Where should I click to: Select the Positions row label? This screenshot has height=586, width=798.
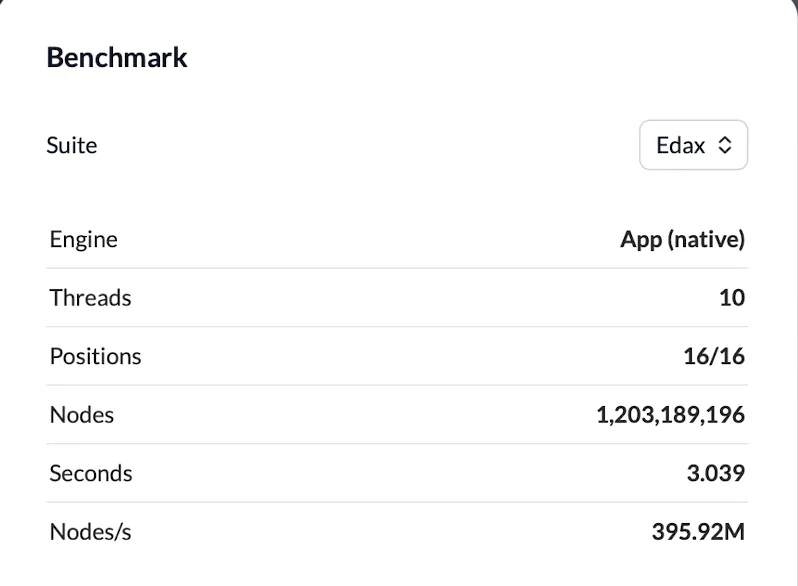tap(96, 356)
